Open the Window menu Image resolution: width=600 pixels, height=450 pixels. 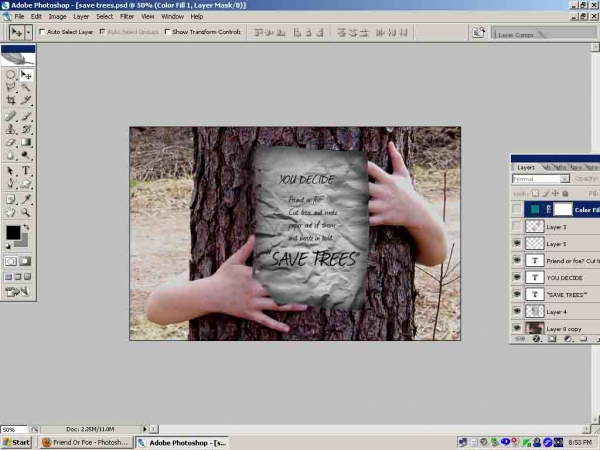[172, 16]
